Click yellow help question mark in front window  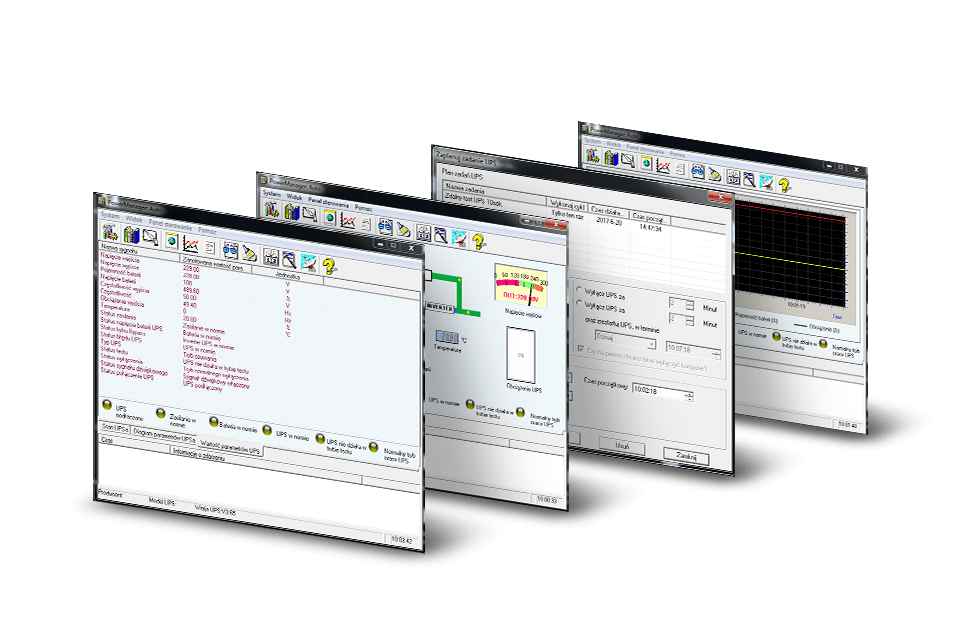coord(328,264)
